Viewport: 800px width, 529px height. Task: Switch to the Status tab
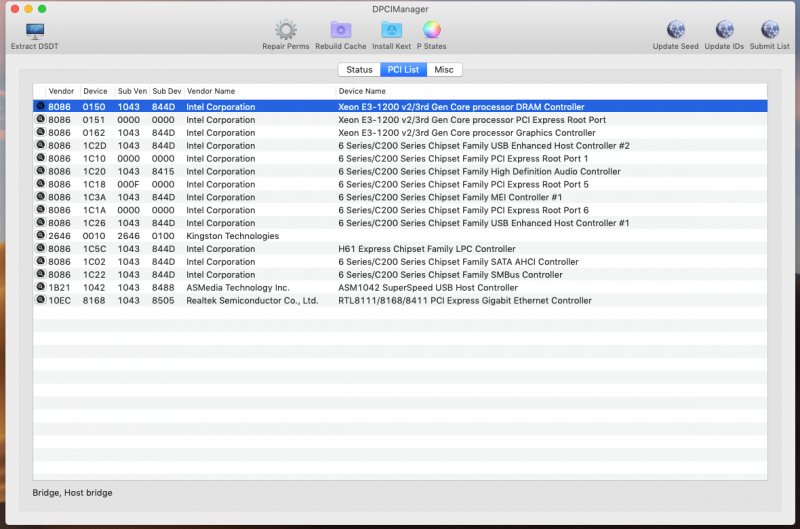pos(359,70)
